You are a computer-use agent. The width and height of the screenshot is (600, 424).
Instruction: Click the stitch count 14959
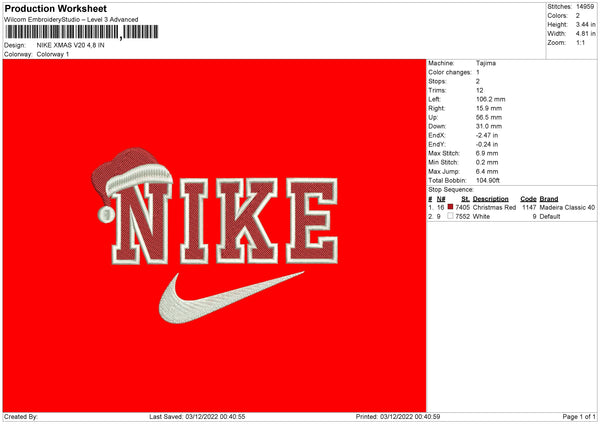585,7
